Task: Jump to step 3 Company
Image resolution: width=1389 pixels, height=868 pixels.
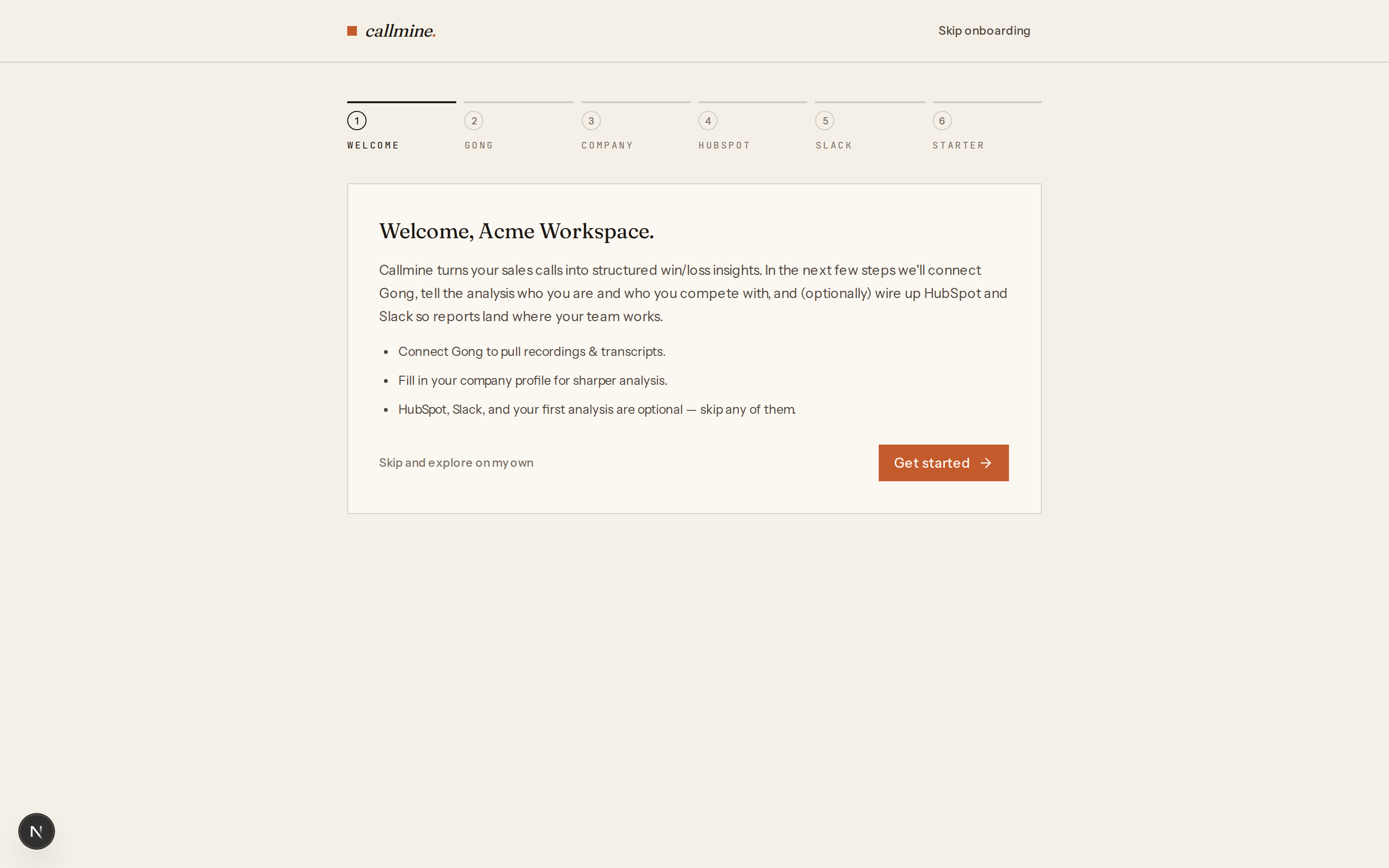Action: (635, 126)
